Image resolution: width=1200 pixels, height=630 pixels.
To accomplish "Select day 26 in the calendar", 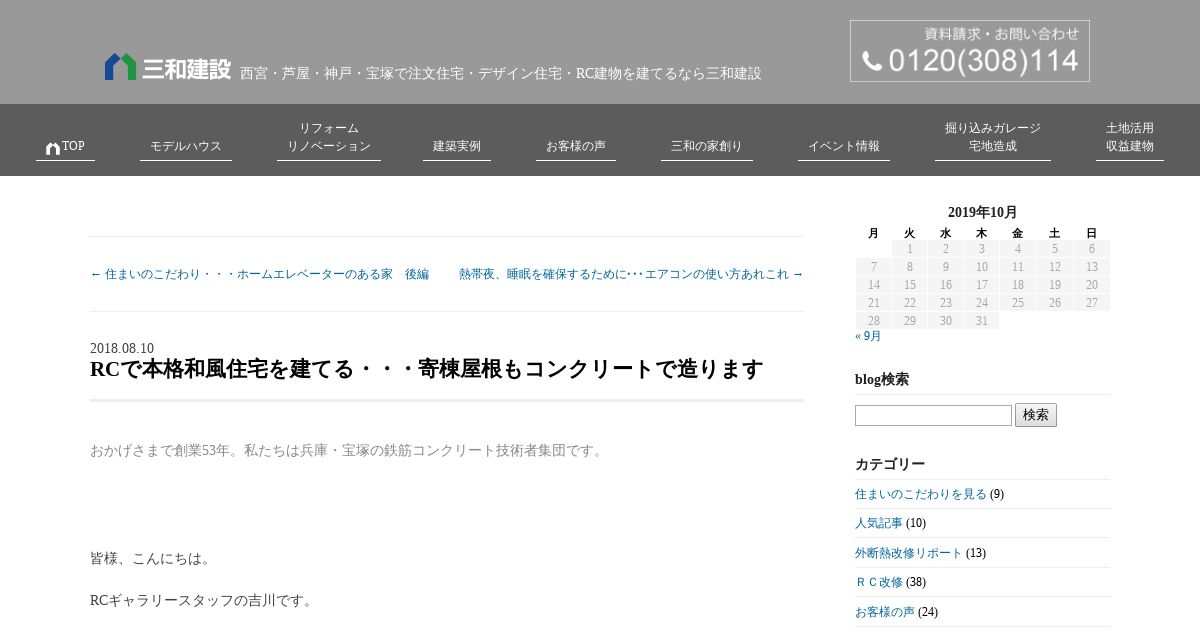I will point(1054,303).
